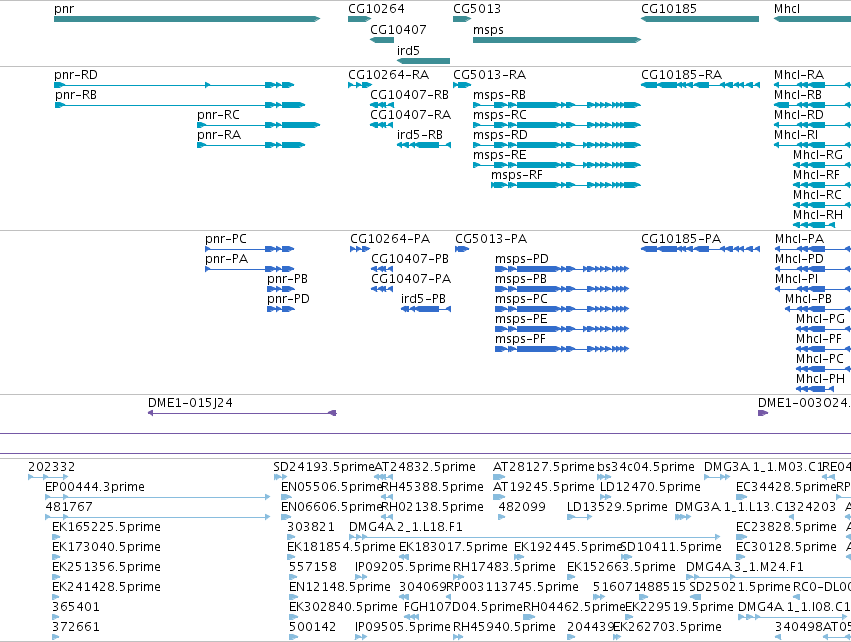
Task: Click the Mhcl gene label
Action: pyautogui.click(x=787, y=9)
